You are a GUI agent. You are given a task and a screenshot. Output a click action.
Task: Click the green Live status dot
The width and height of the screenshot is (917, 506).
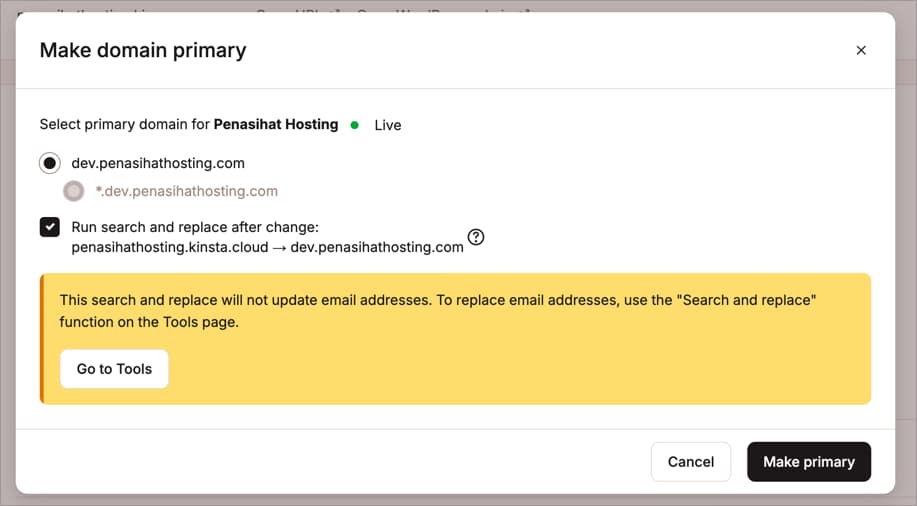[x=355, y=125]
